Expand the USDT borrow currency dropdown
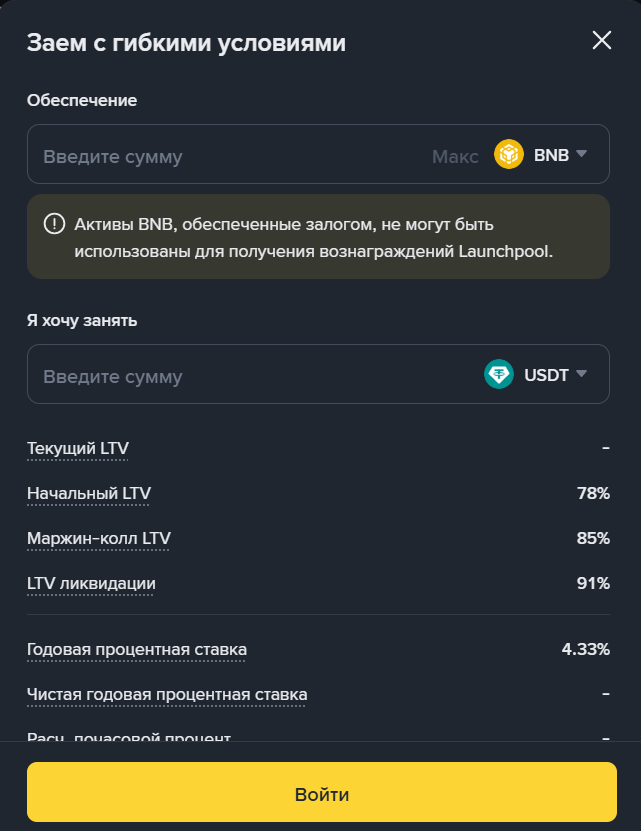 582,374
